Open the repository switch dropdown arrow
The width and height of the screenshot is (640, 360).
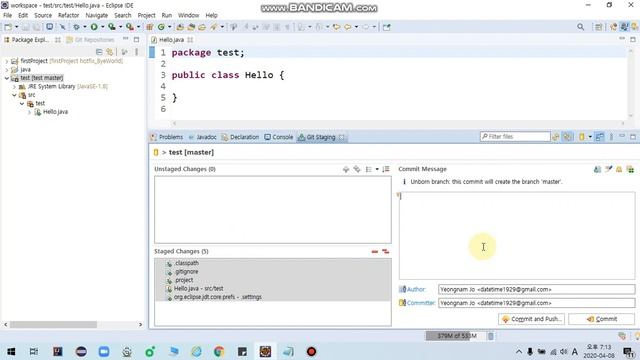coord(590,137)
